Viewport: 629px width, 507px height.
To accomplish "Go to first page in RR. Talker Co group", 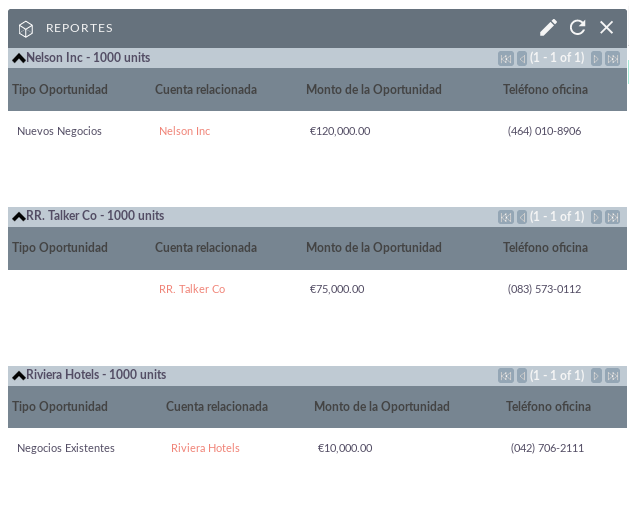I will pyautogui.click(x=505, y=217).
